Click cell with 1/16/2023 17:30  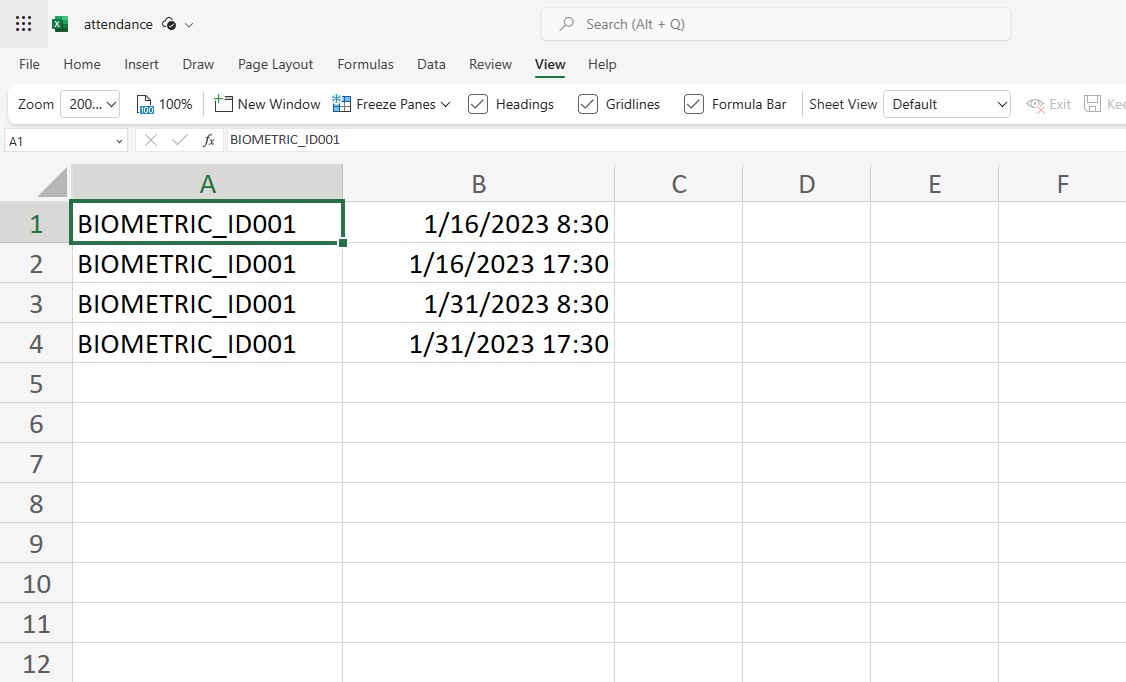479,263
